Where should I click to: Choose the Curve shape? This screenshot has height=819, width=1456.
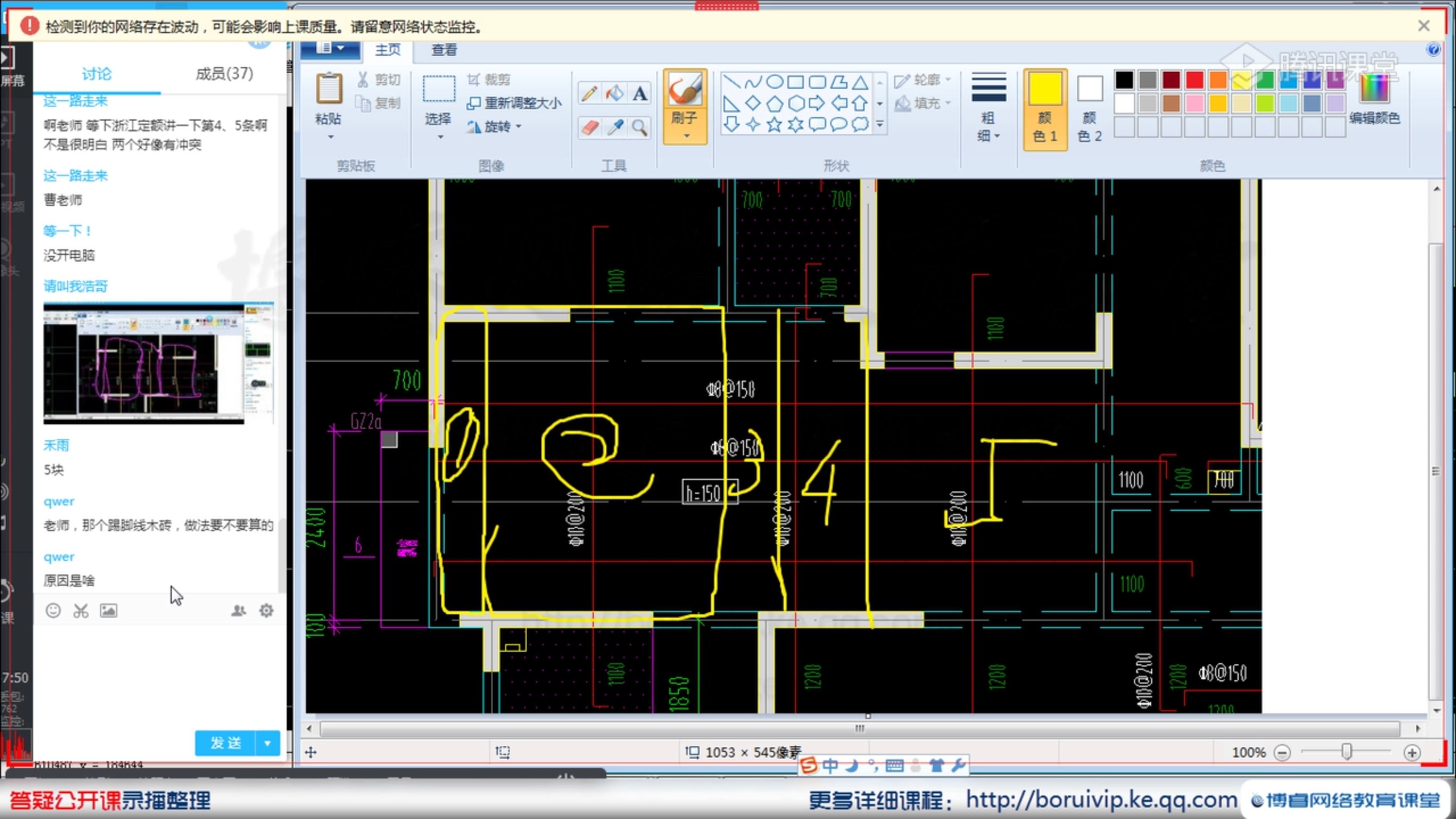pyautogui.click(x=753, y=82)
